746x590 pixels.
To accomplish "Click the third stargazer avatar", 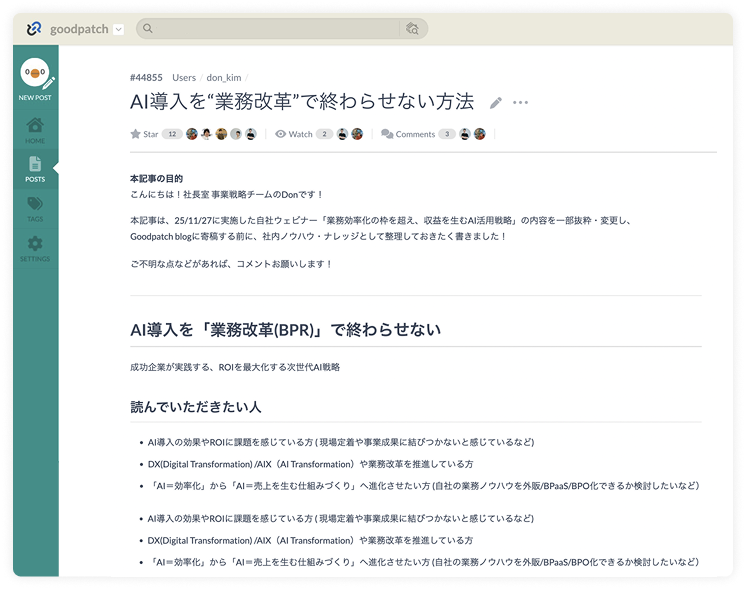I will click(x=221, y=134).
